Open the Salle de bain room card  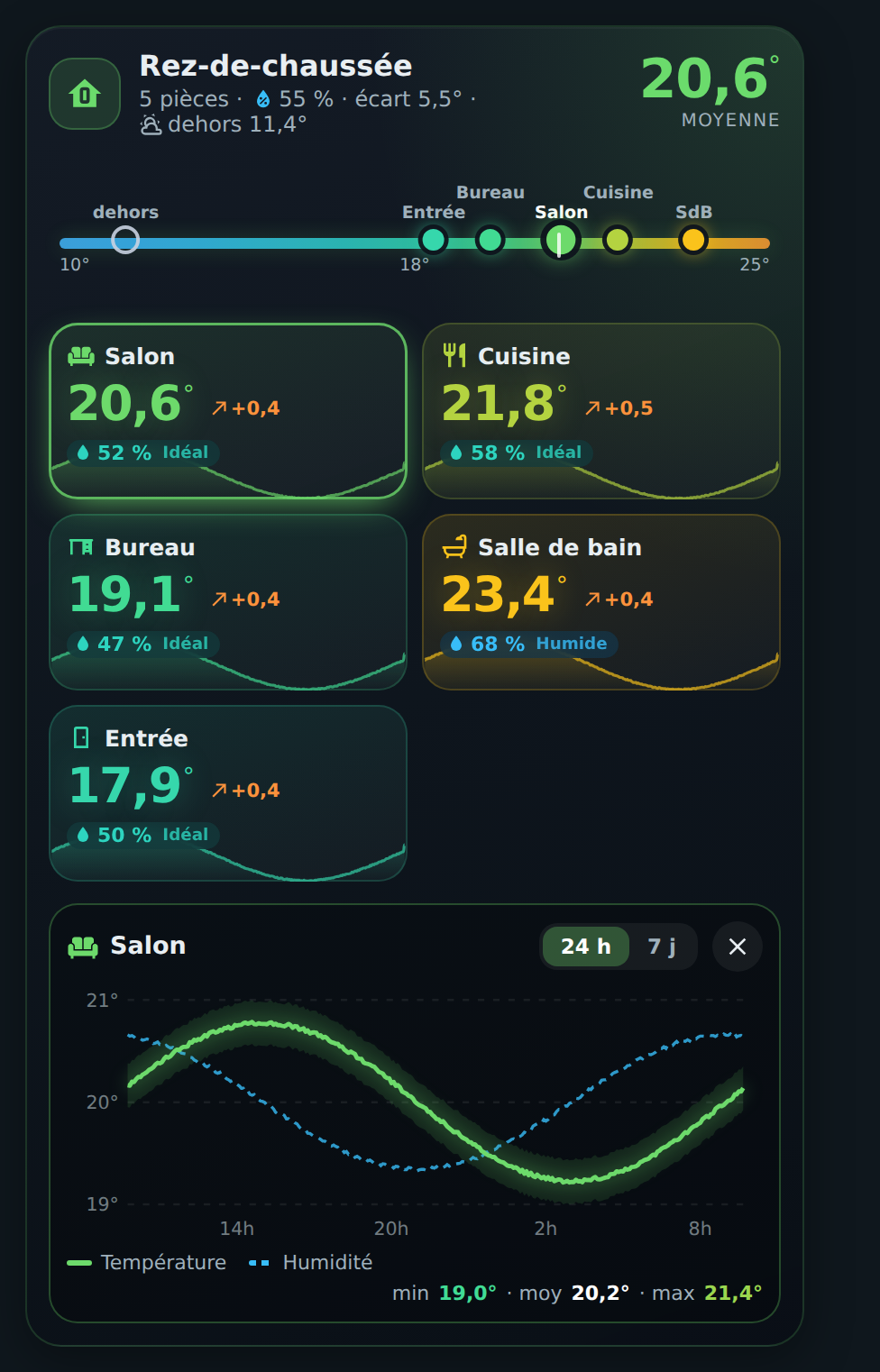pos(601,602)
